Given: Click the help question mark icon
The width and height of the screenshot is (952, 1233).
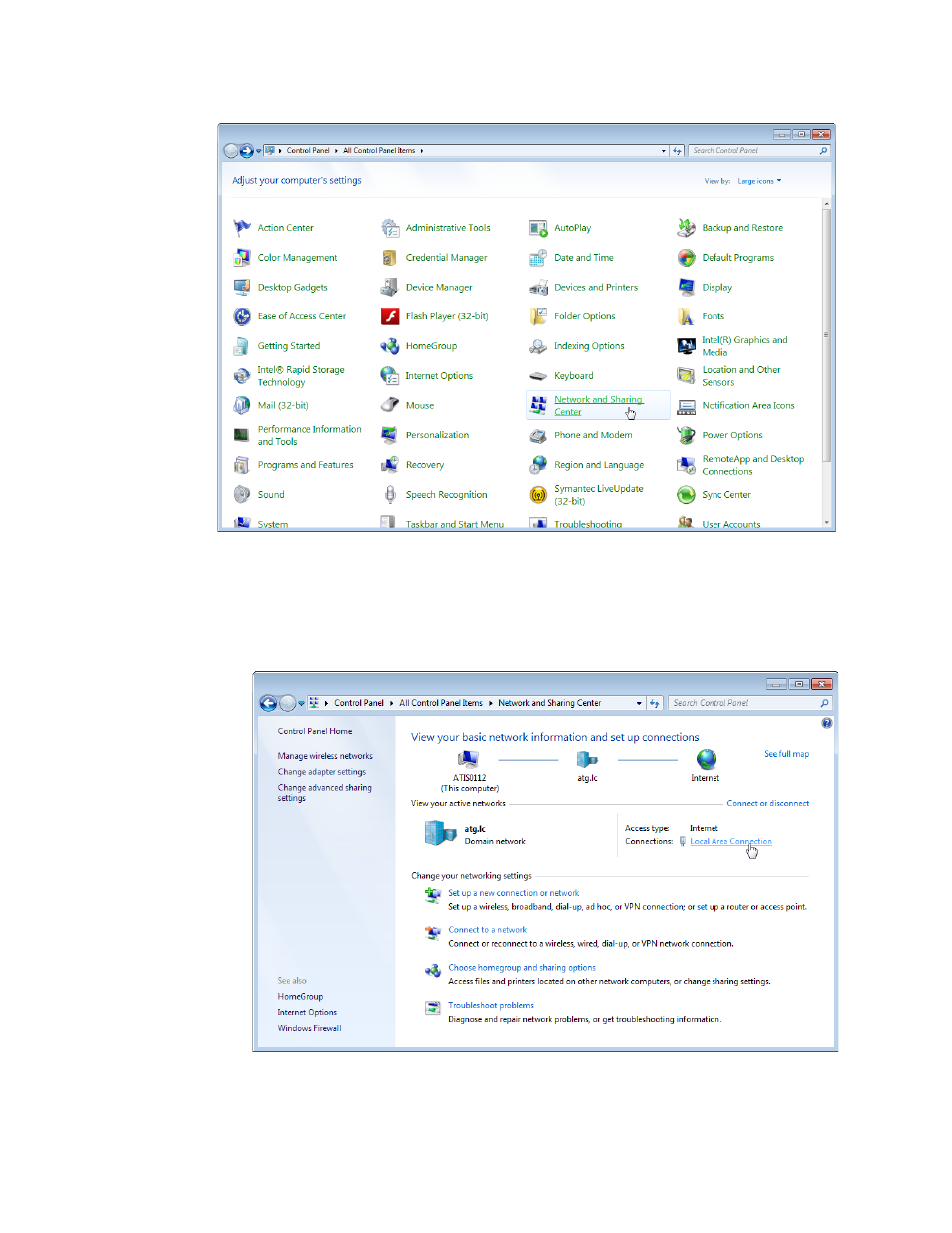Looking at the screenshot, I should [827, 723].
